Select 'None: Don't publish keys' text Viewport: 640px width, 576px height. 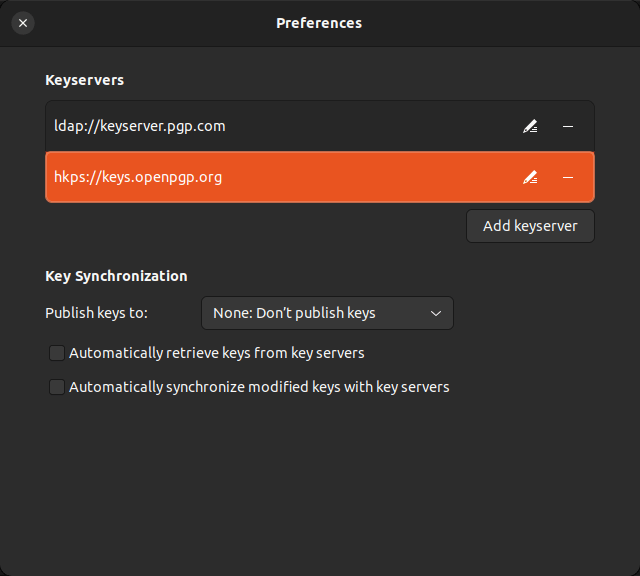click(294, 313)
